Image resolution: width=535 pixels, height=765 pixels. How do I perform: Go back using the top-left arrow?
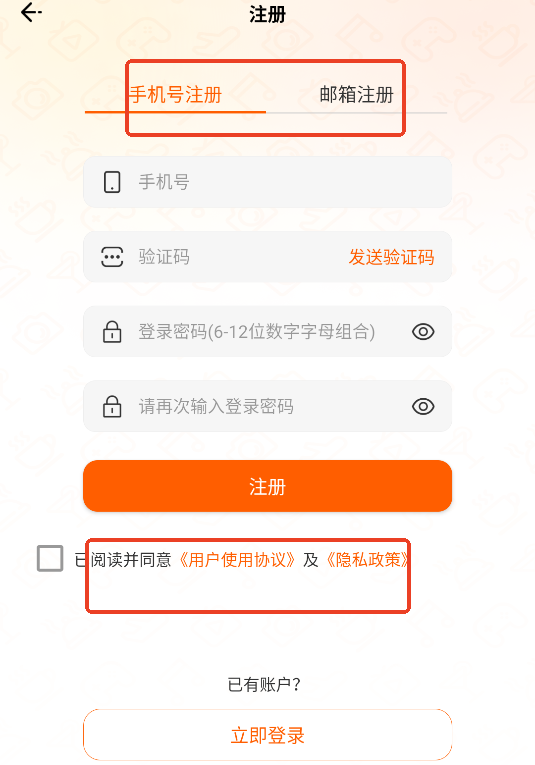[x=31, y=12]
